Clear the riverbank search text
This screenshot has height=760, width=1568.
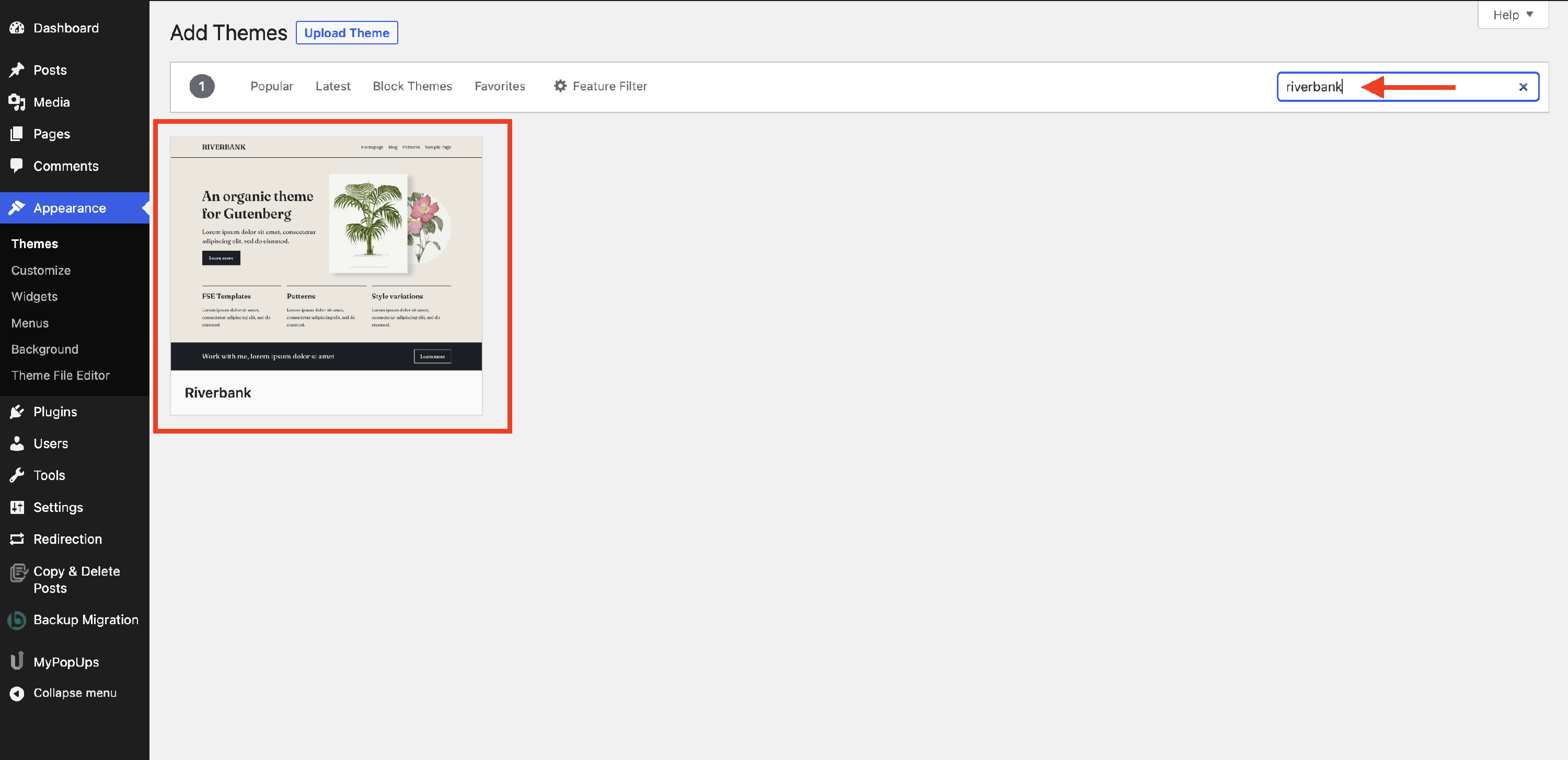[1523, 87]
